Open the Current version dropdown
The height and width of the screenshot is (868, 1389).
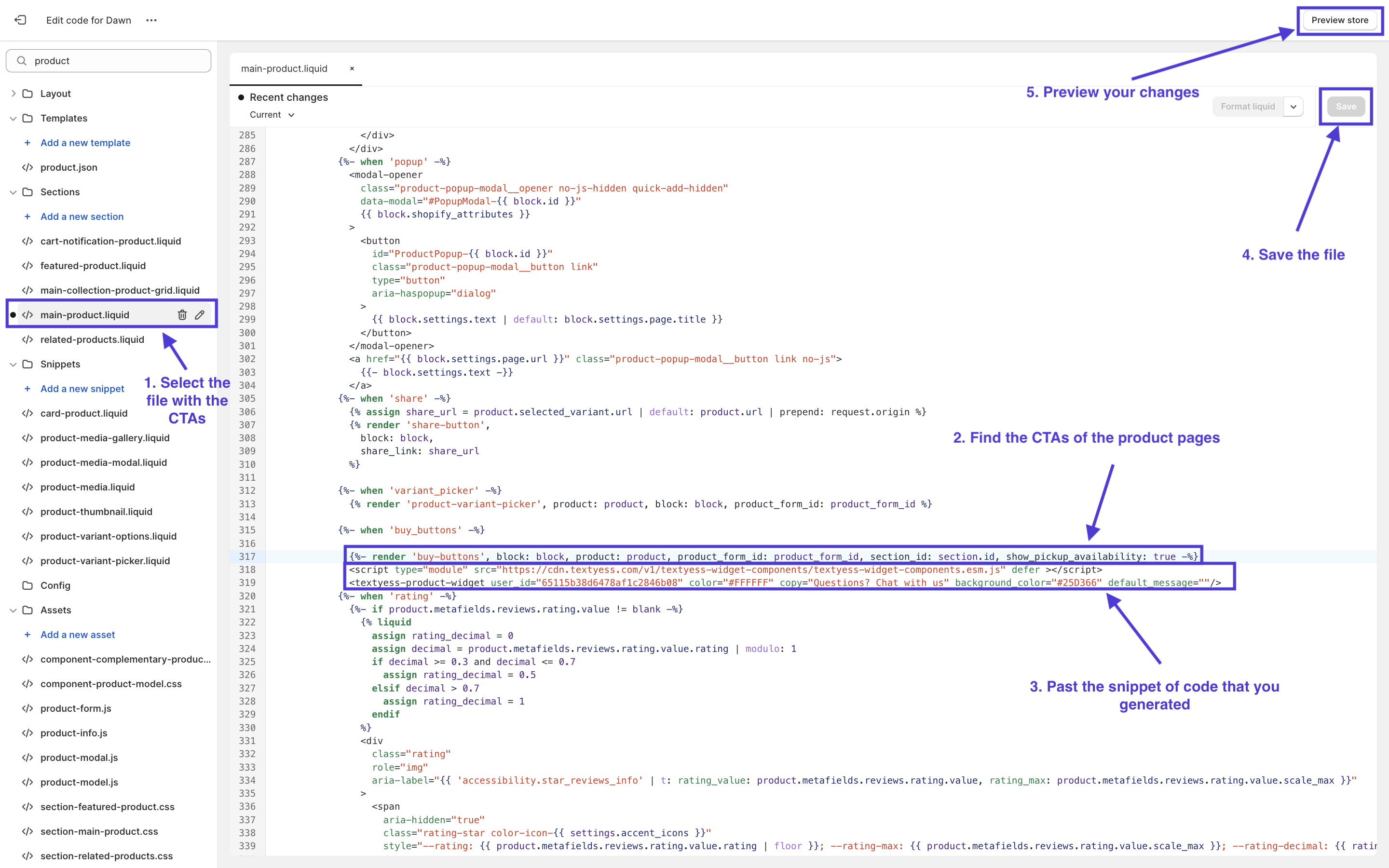pos(272,115)
